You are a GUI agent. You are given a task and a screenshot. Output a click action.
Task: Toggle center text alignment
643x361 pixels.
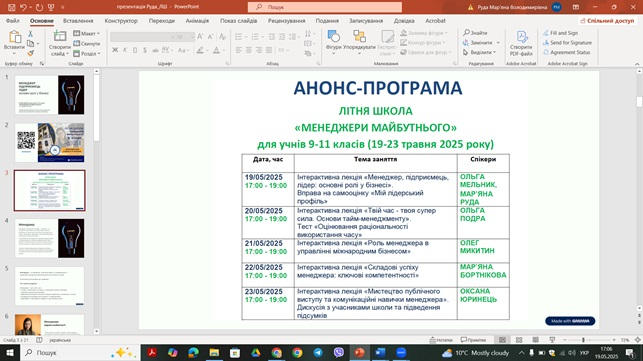coord(249,50)
